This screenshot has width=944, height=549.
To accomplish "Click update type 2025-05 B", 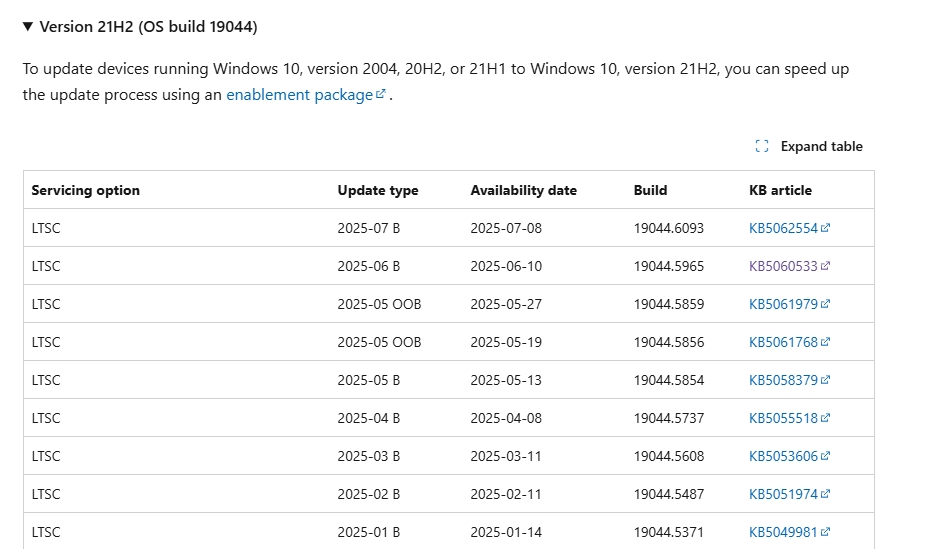I will click(368, 380).
